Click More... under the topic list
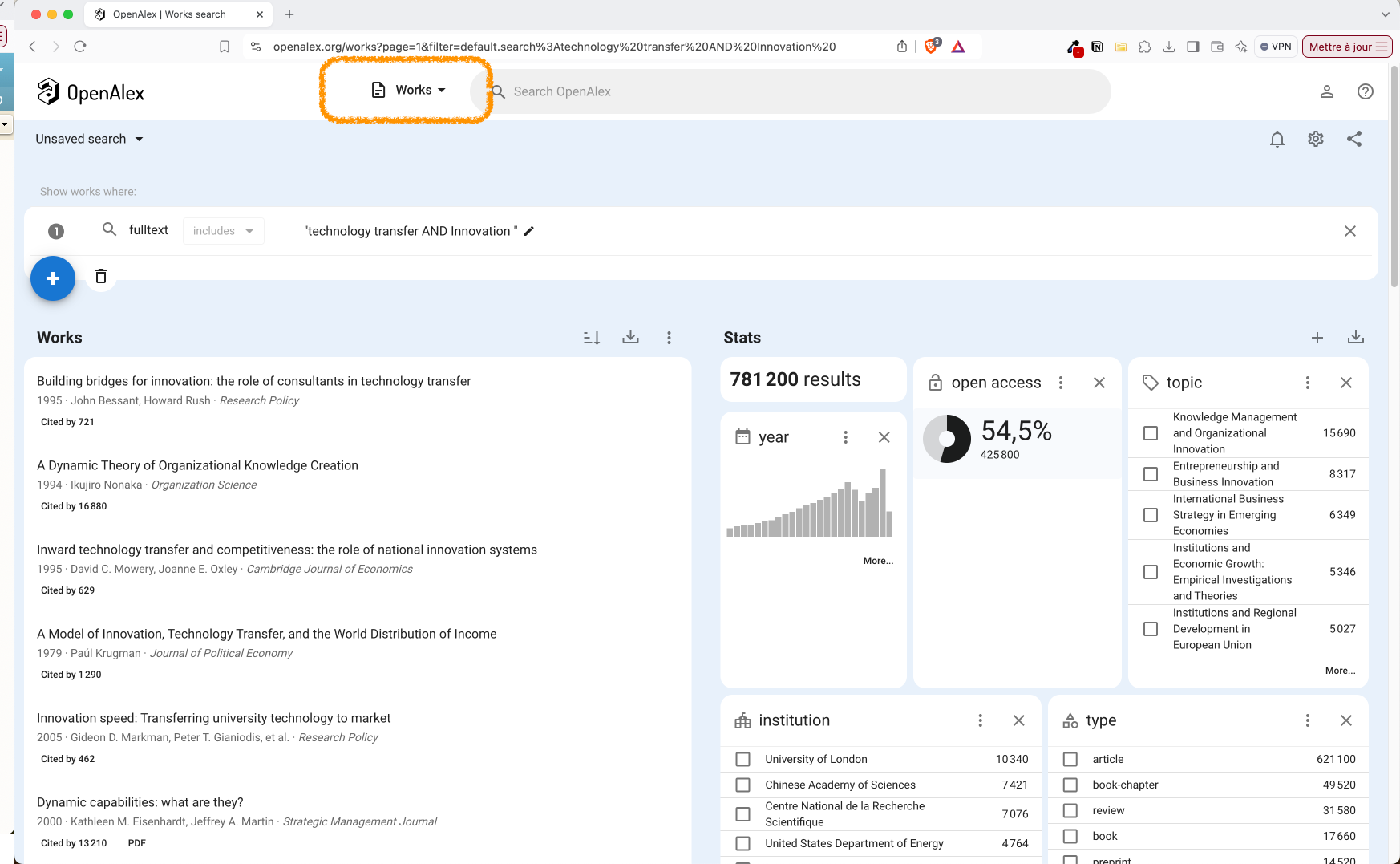 coord(1340,671)
